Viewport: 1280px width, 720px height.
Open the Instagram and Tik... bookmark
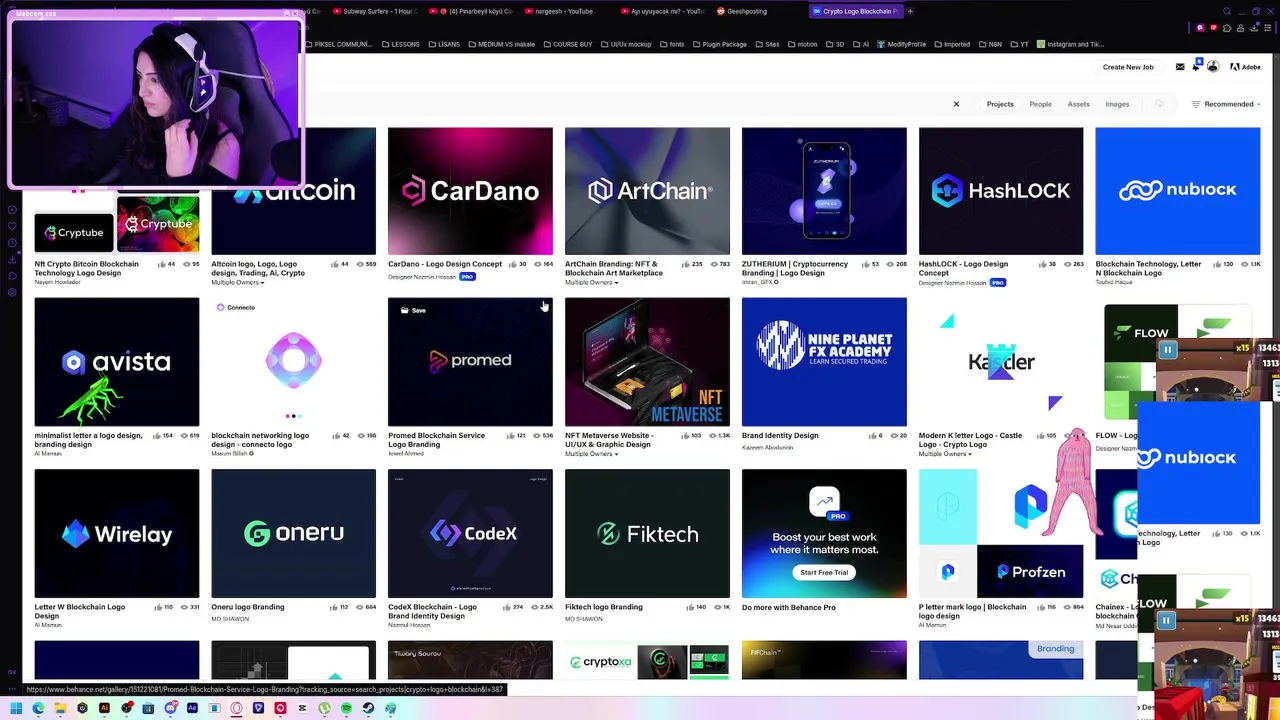pyautogui.click(x=1071, y=44)
